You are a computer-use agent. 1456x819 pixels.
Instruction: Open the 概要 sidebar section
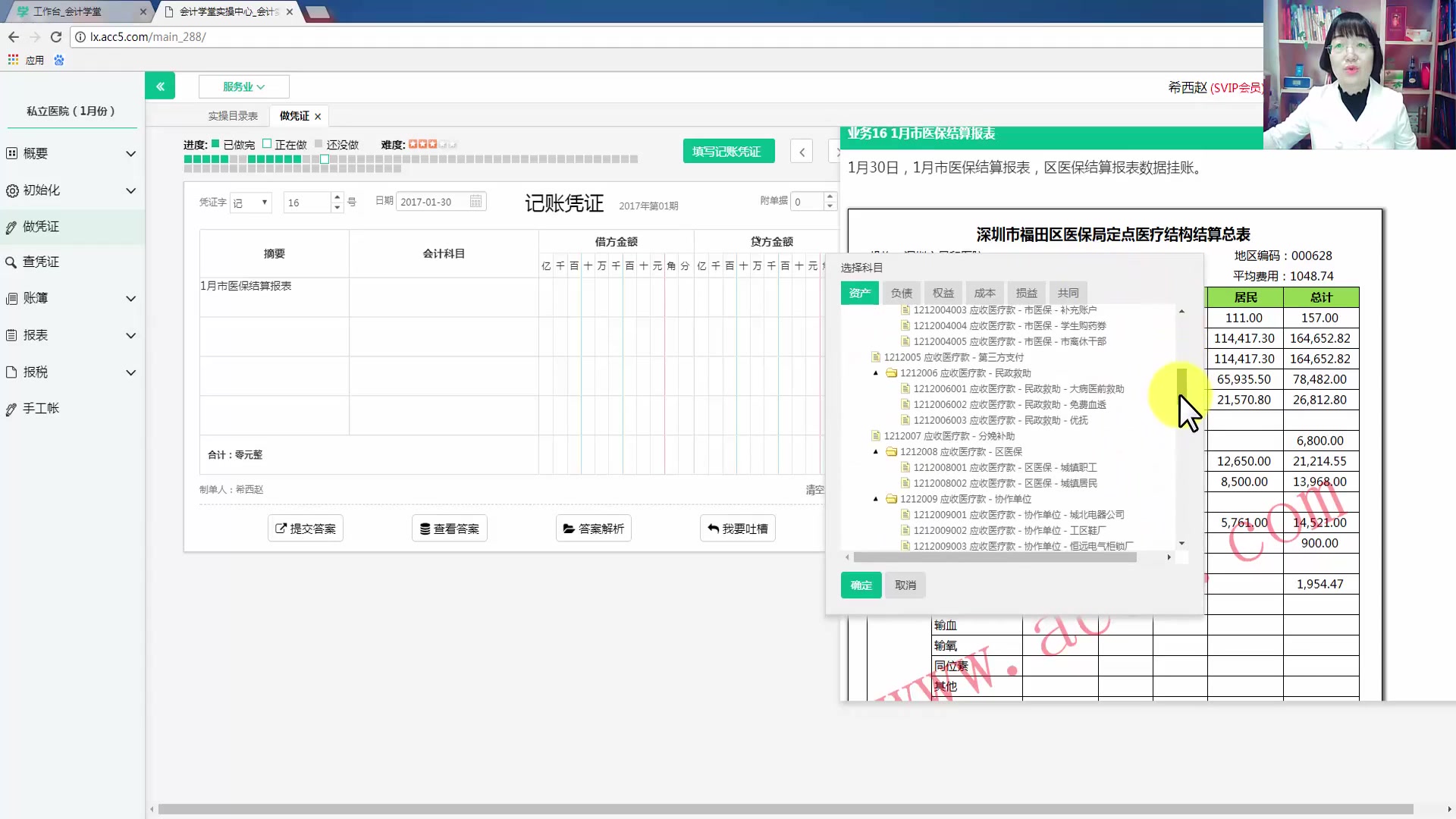click(72, 153)
